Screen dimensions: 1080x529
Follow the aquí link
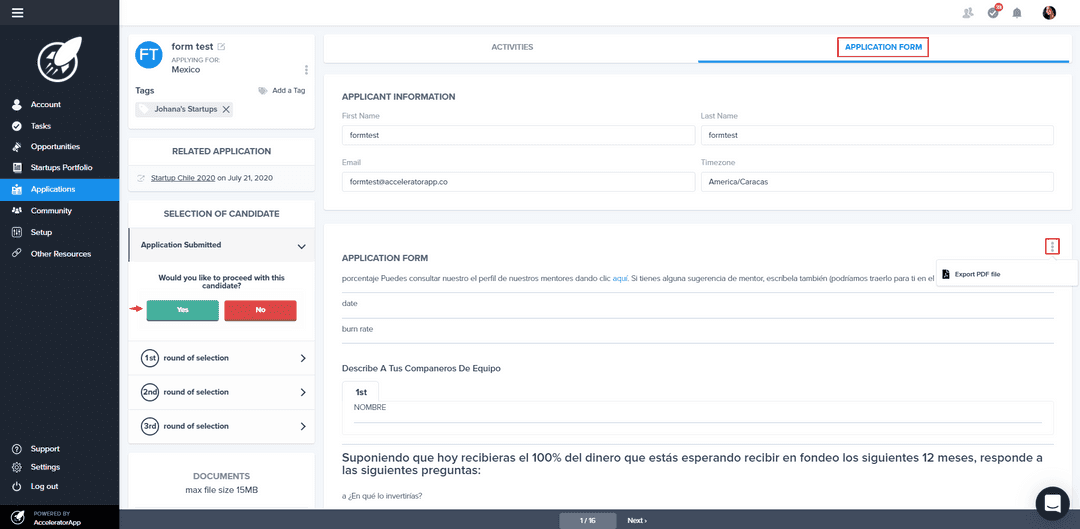pyautogui.click(x=621, y=279)
